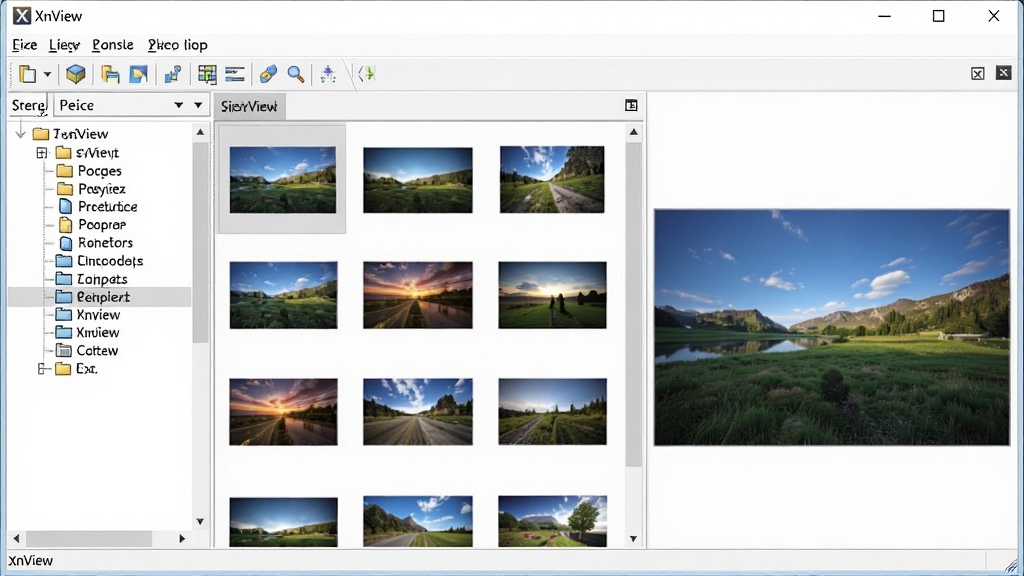Select the highlighted first thumbnail

[x=283, y=180]
